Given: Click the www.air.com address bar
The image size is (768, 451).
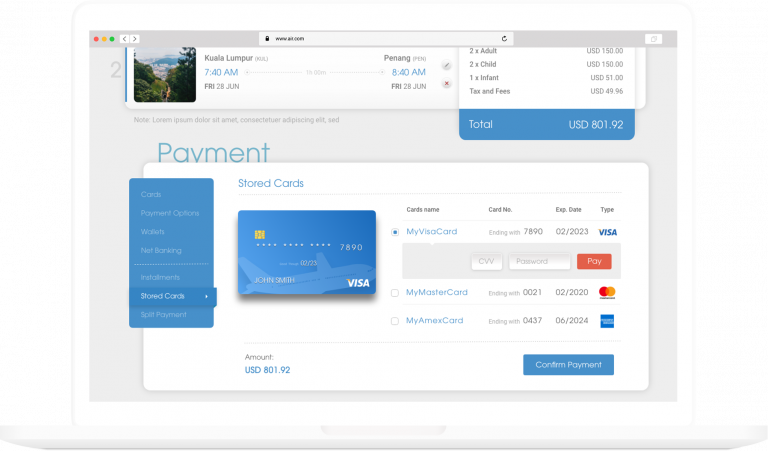Looking at the screenshot, I should pos(386,38).
